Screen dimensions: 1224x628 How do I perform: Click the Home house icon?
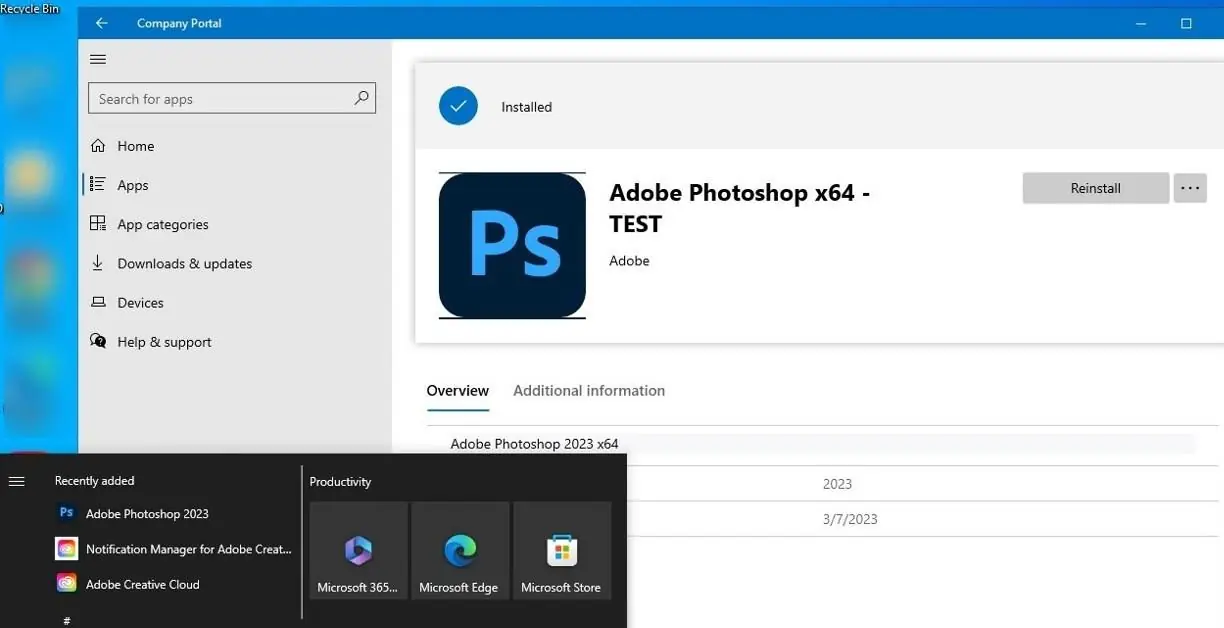(98, 145)
